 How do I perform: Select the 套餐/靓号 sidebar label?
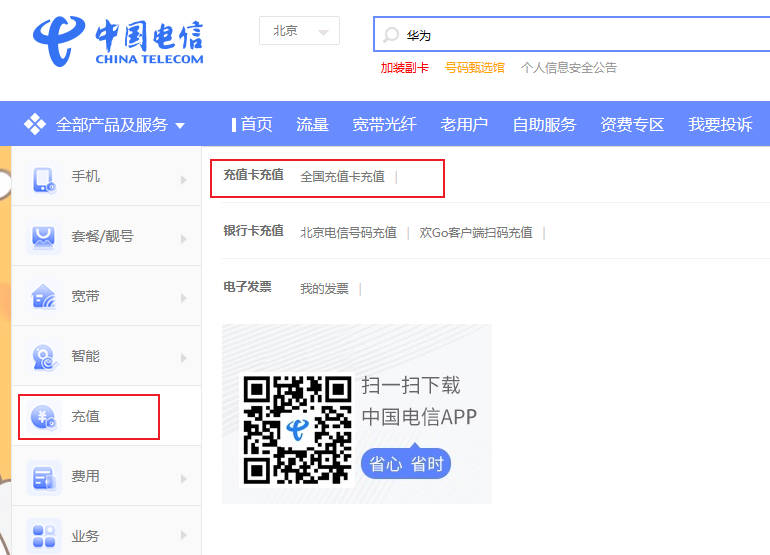pyautogui.click(x=102, y=236)
